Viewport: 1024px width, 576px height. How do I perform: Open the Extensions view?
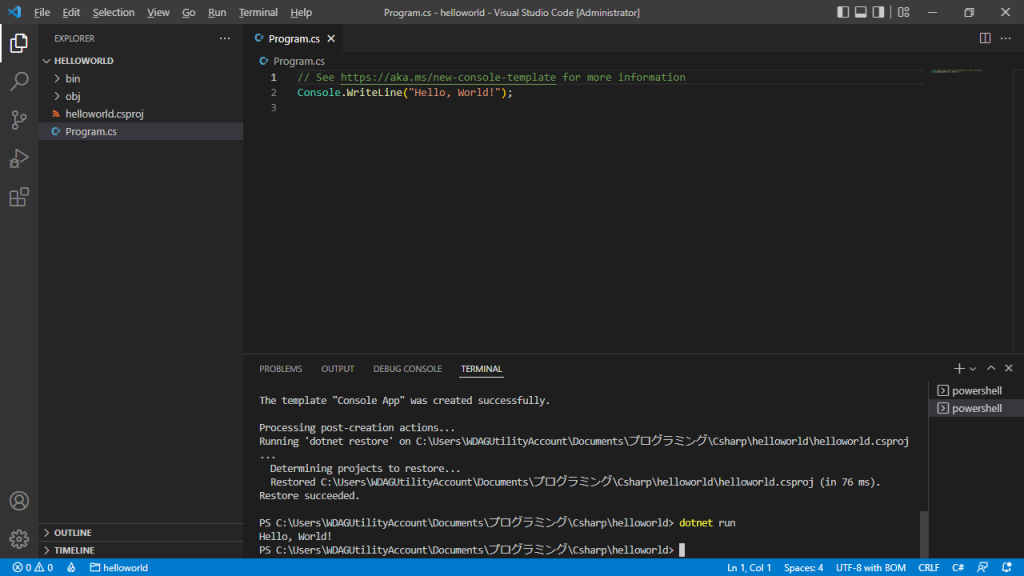(18, 196)
